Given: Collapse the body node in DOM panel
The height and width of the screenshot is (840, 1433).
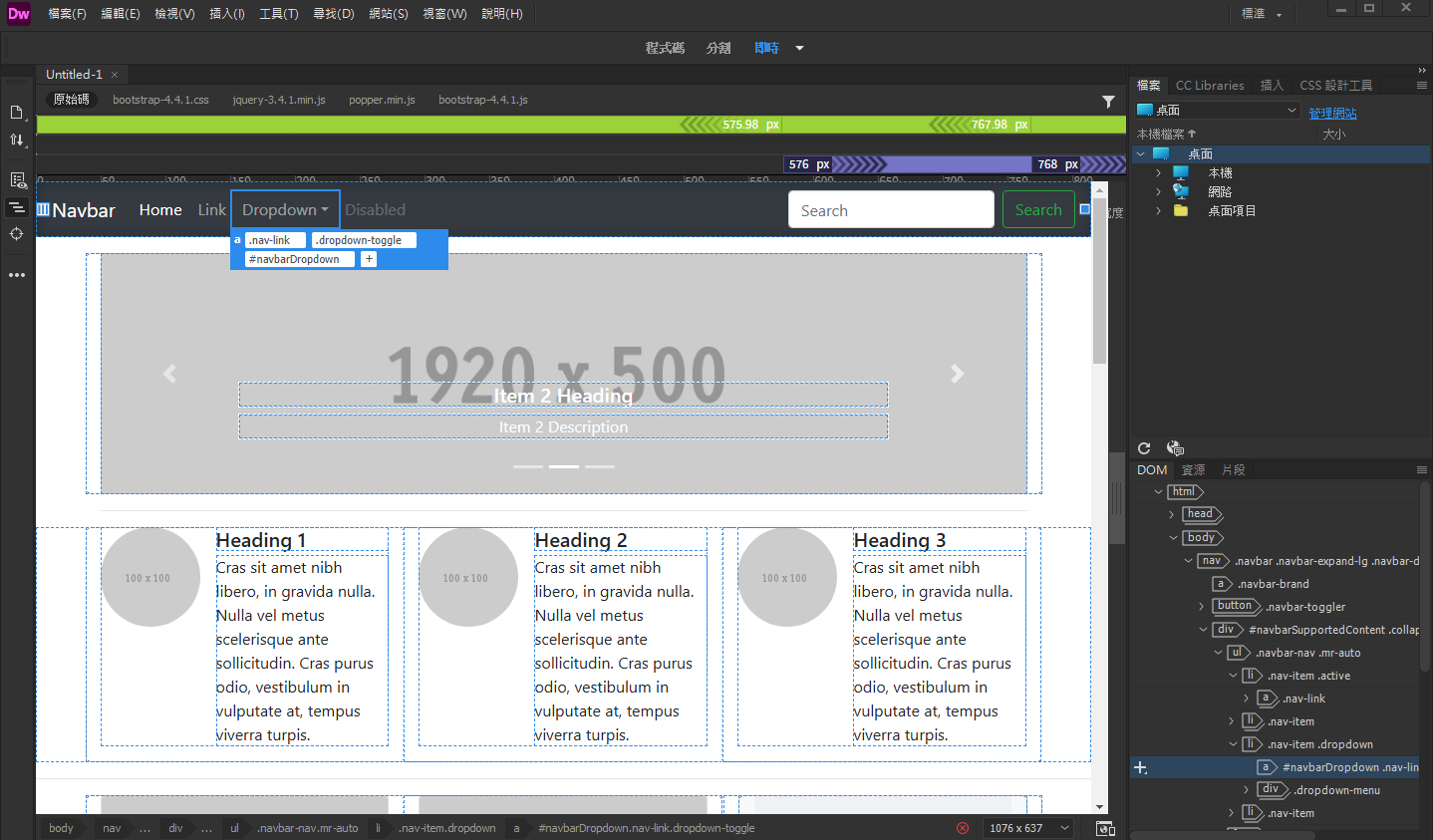Looking at the screenshot, I should [1173, 537].
